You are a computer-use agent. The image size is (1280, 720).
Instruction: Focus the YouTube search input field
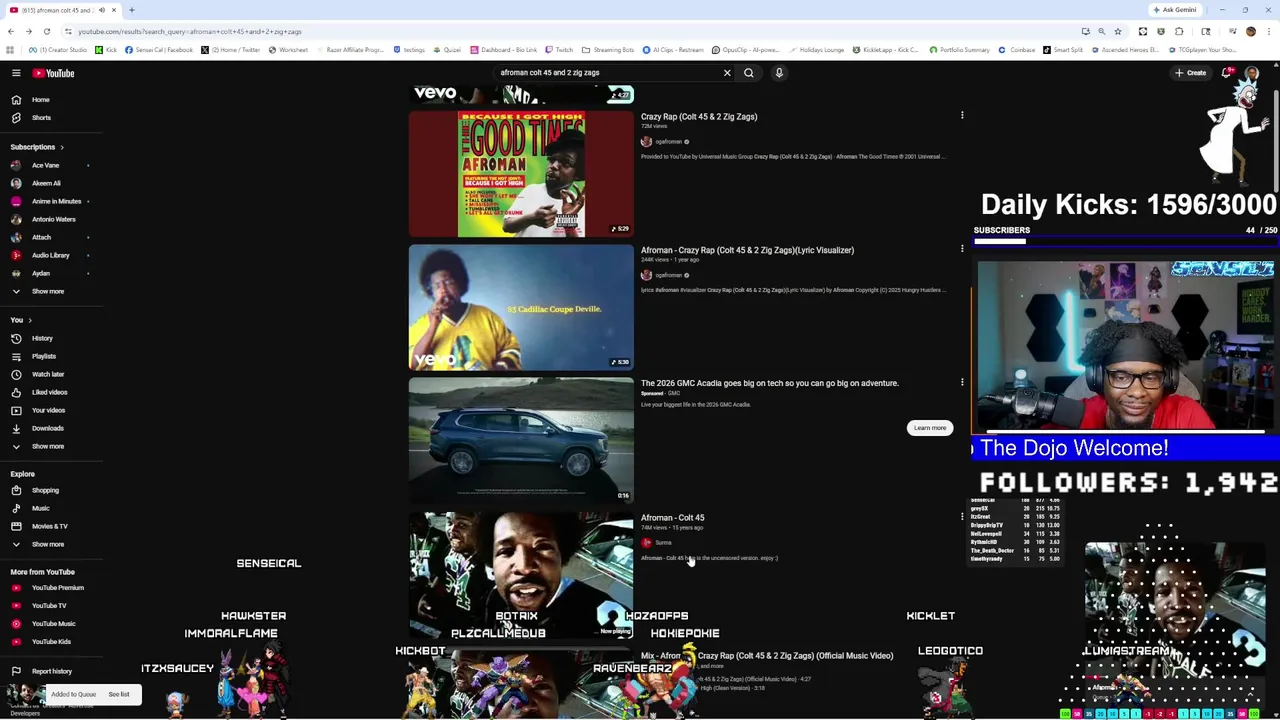(608, 73)
